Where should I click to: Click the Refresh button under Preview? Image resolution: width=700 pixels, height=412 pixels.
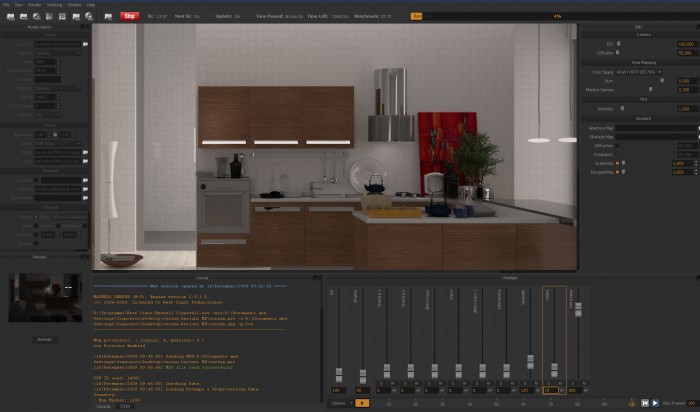click(45, 340)
